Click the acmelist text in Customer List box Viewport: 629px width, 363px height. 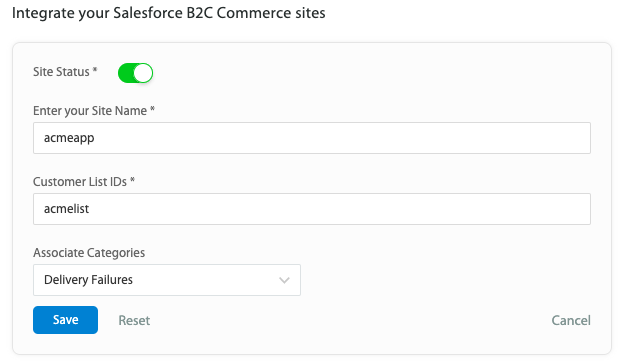(x=67, y=209)
